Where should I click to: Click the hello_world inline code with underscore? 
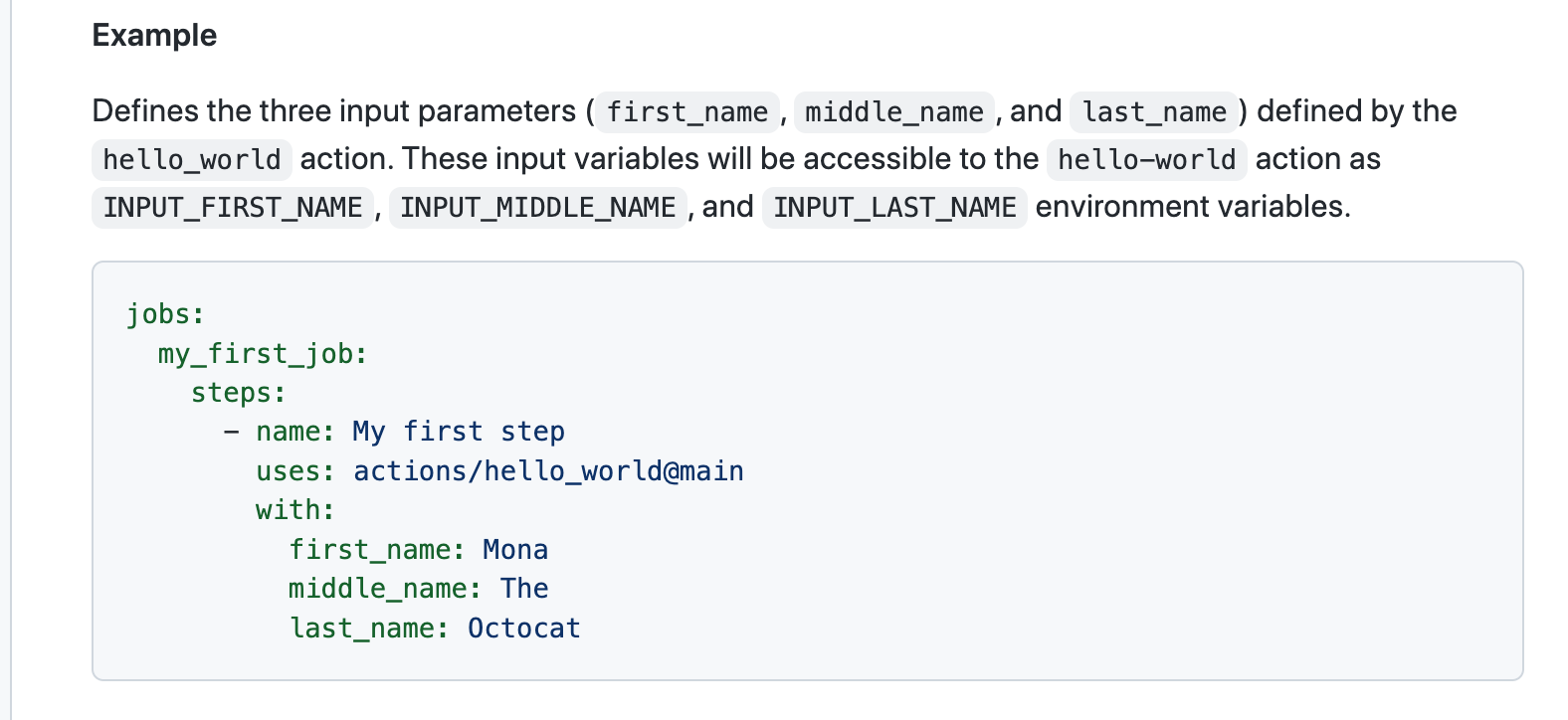[x=192, y=159]
